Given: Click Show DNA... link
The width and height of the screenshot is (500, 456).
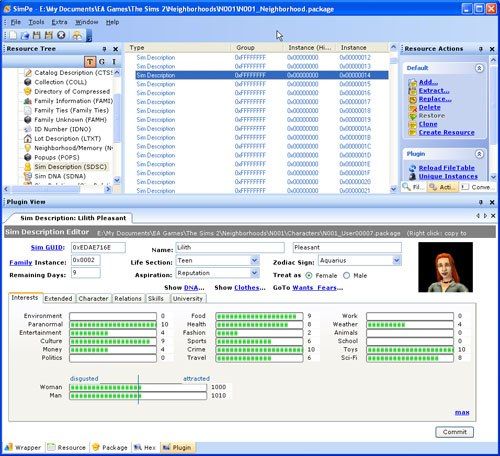Looking at the screenshot, I should click(x=194, y=288).
